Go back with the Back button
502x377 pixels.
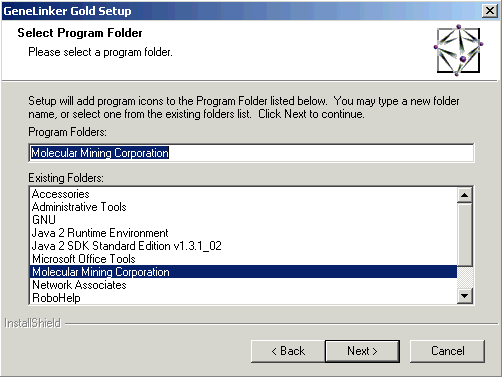(x=288, y=351)
